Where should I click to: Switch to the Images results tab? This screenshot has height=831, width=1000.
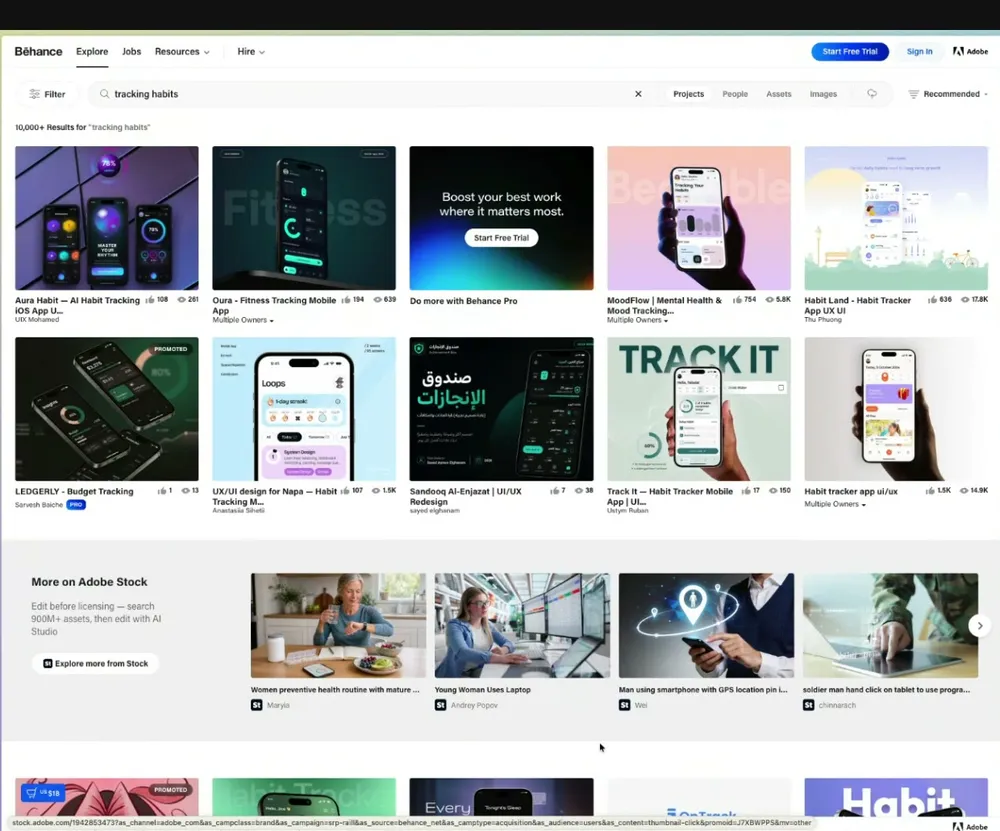click(823, 94)
